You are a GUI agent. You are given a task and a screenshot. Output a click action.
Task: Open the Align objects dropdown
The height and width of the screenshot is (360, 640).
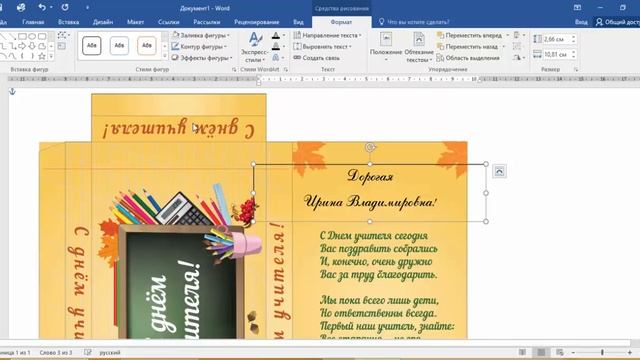519,36
